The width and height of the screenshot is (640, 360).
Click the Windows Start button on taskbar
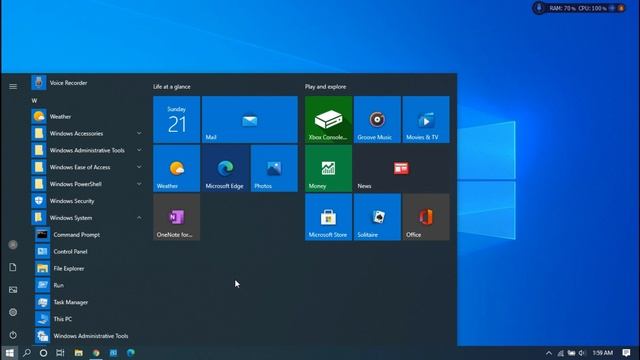click(x=10, y=353)
